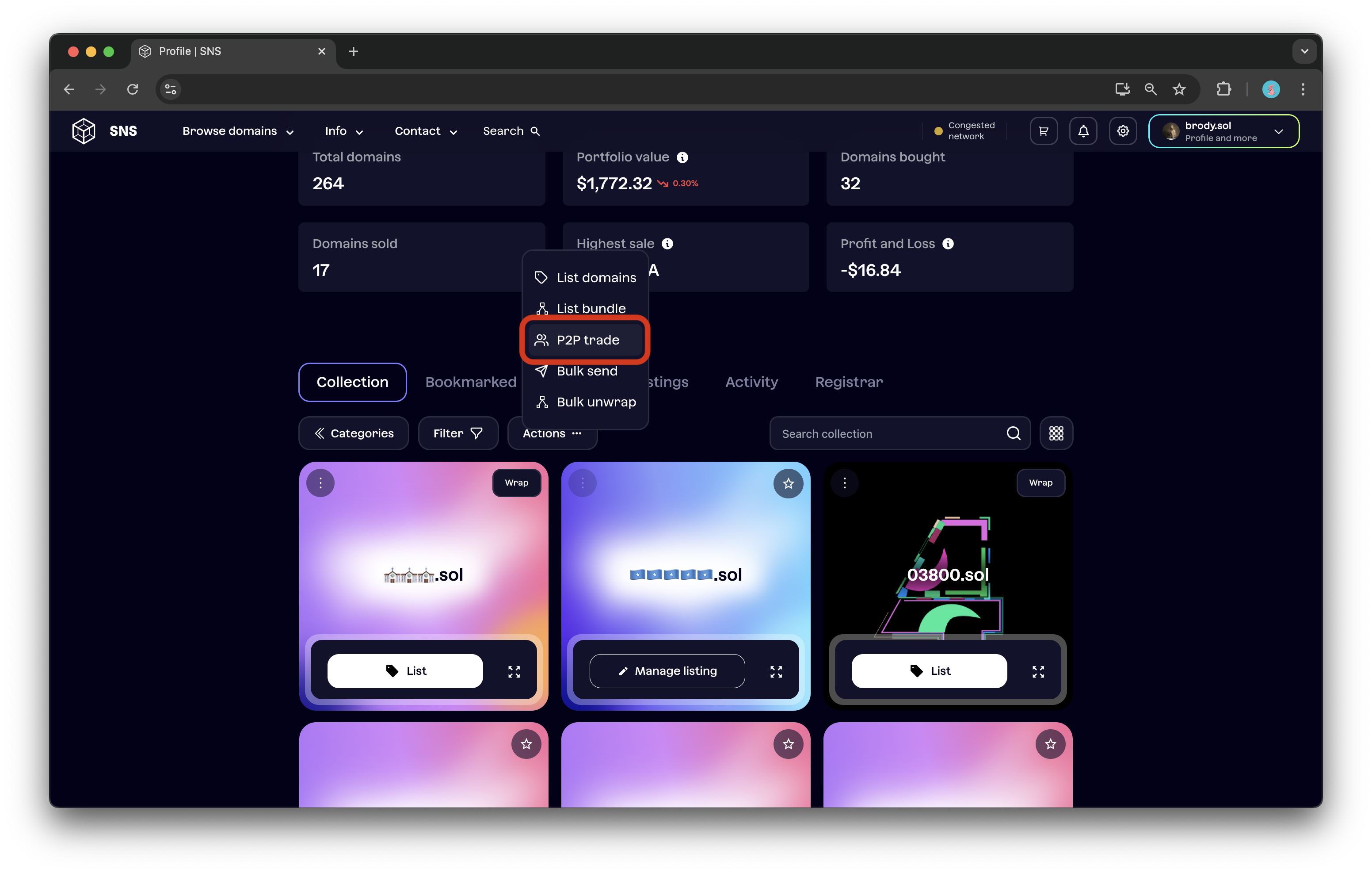1372x873 pixels.
Task: Open three-dot menu on 03800.sol card
Action: (x=844, y=483)
